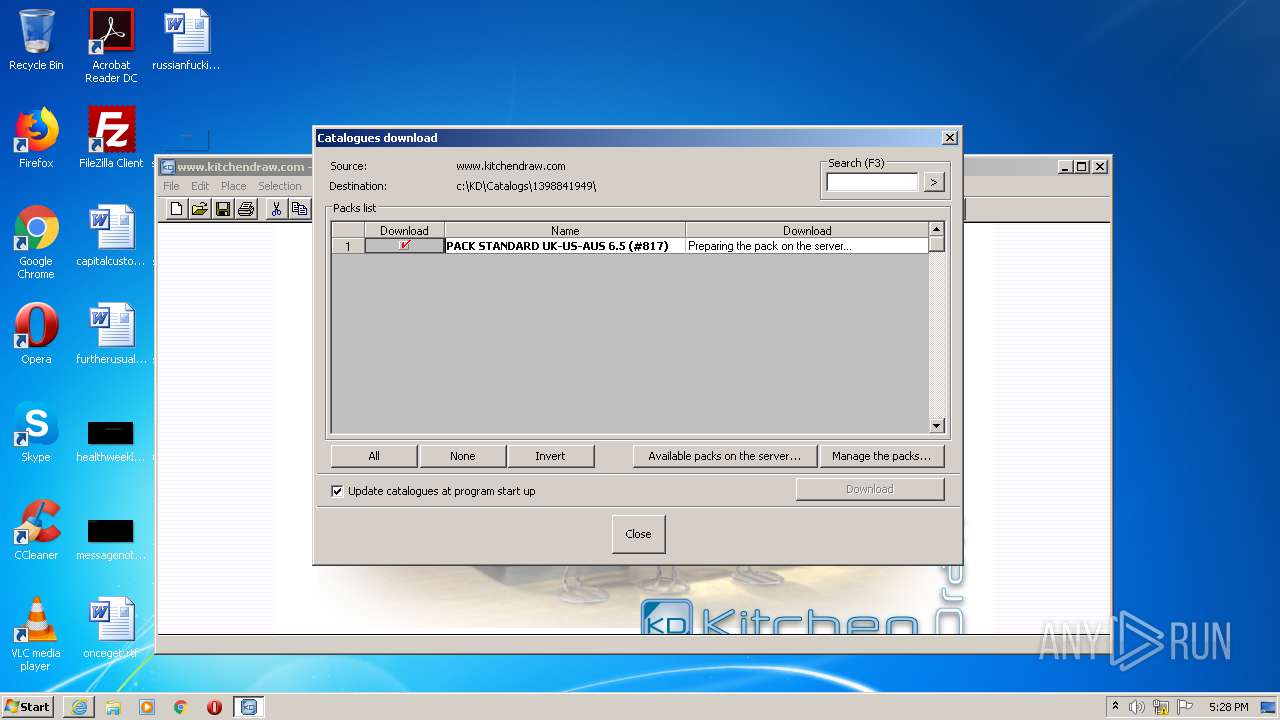Click packs list scrollbar up arrow
Viewport: 1280px width, 720px height.
[937, 230]
